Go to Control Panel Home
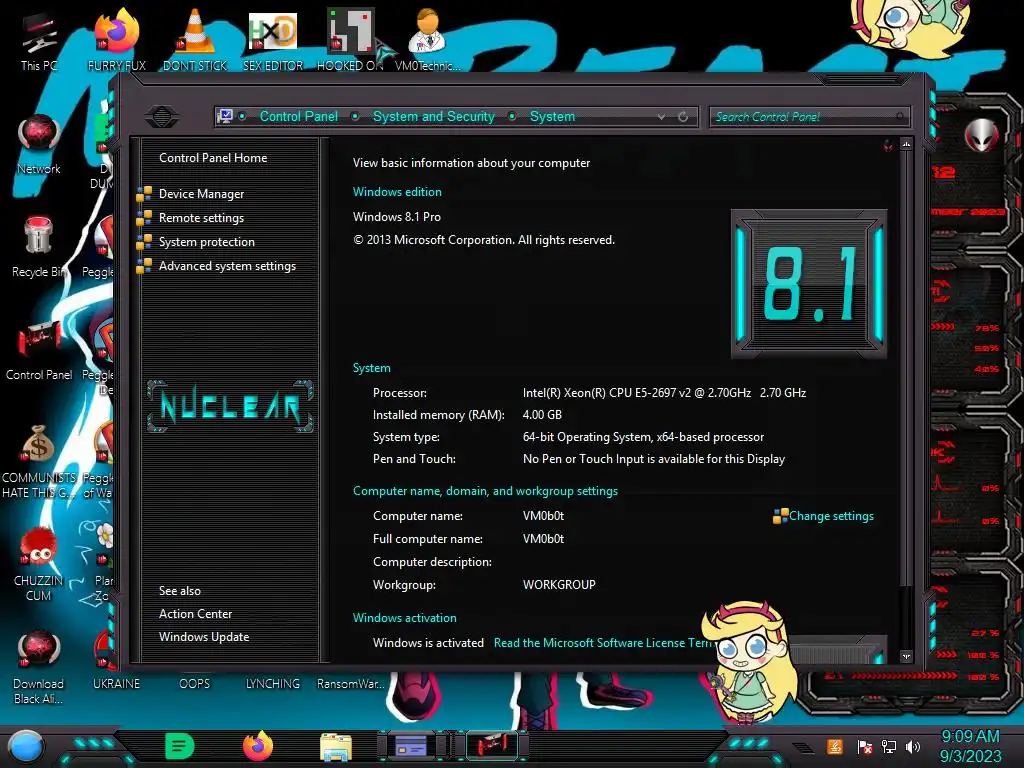Screen dimensions: 1024x768 tap(213, 157)
